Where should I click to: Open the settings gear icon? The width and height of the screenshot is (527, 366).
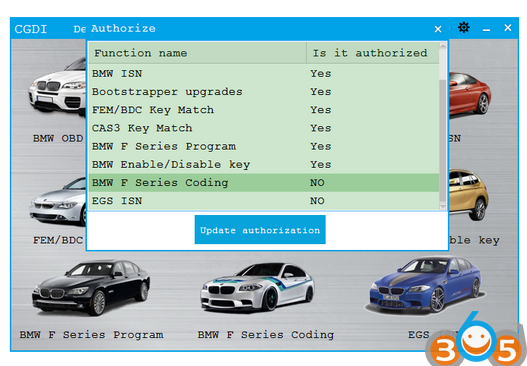coord(464,28)
